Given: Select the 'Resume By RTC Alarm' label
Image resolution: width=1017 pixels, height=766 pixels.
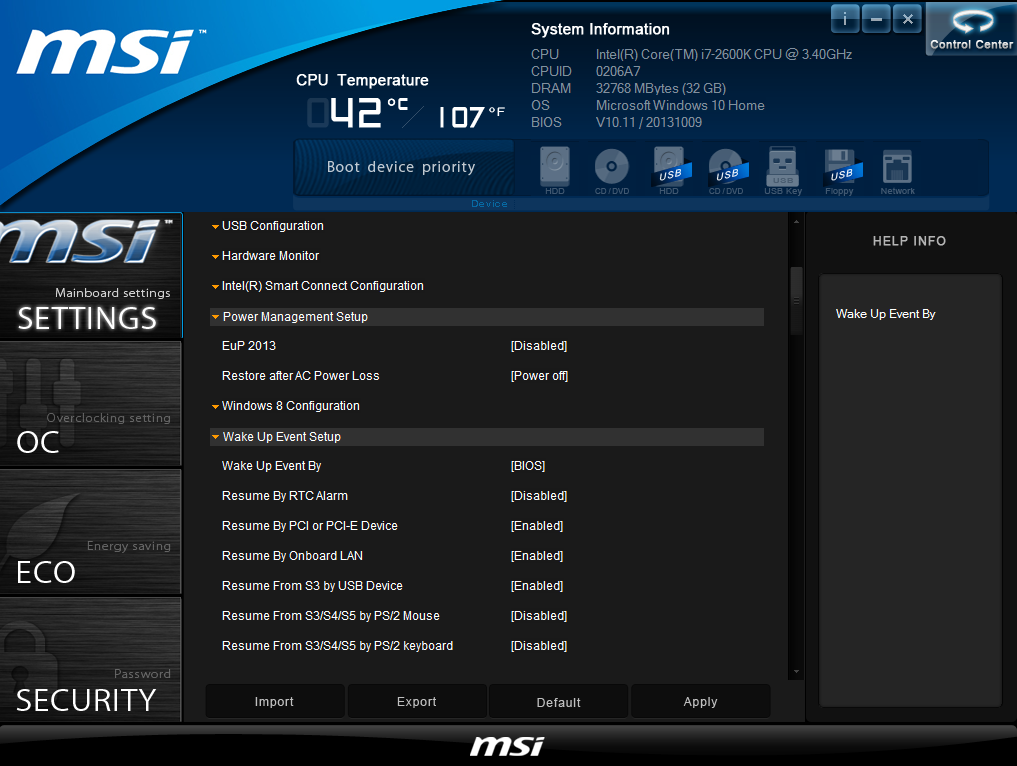Looking at the screenshot, I should click(285, 496).
